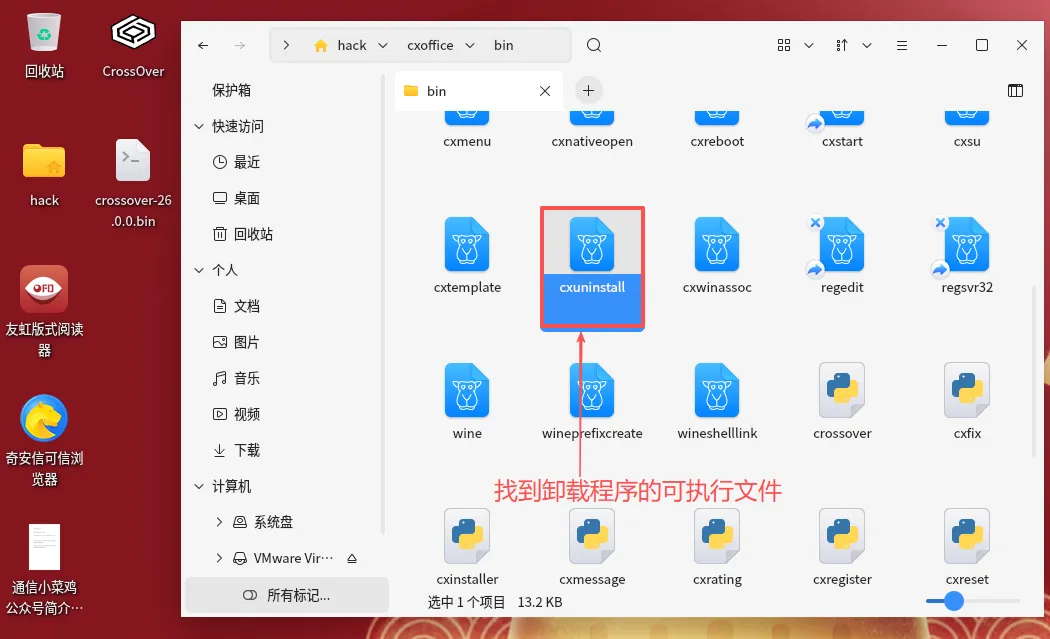The image size is (1050, 639).
Task: Select the cxinstaller Python script
Action: tap(467, 536)
